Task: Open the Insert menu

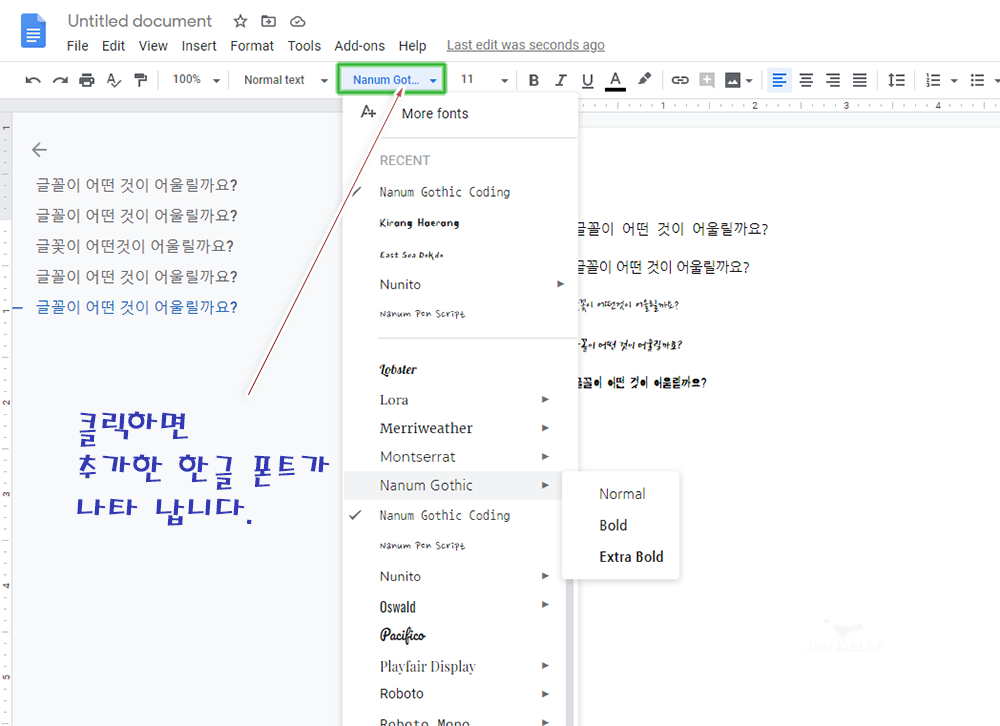Action: coord(199,46)
